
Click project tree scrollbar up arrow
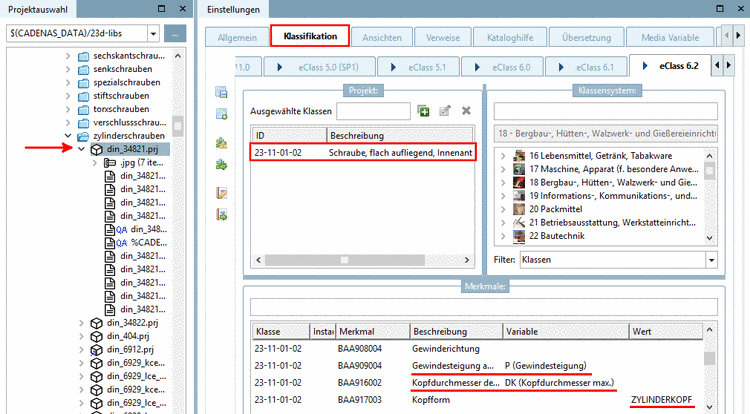178,56
